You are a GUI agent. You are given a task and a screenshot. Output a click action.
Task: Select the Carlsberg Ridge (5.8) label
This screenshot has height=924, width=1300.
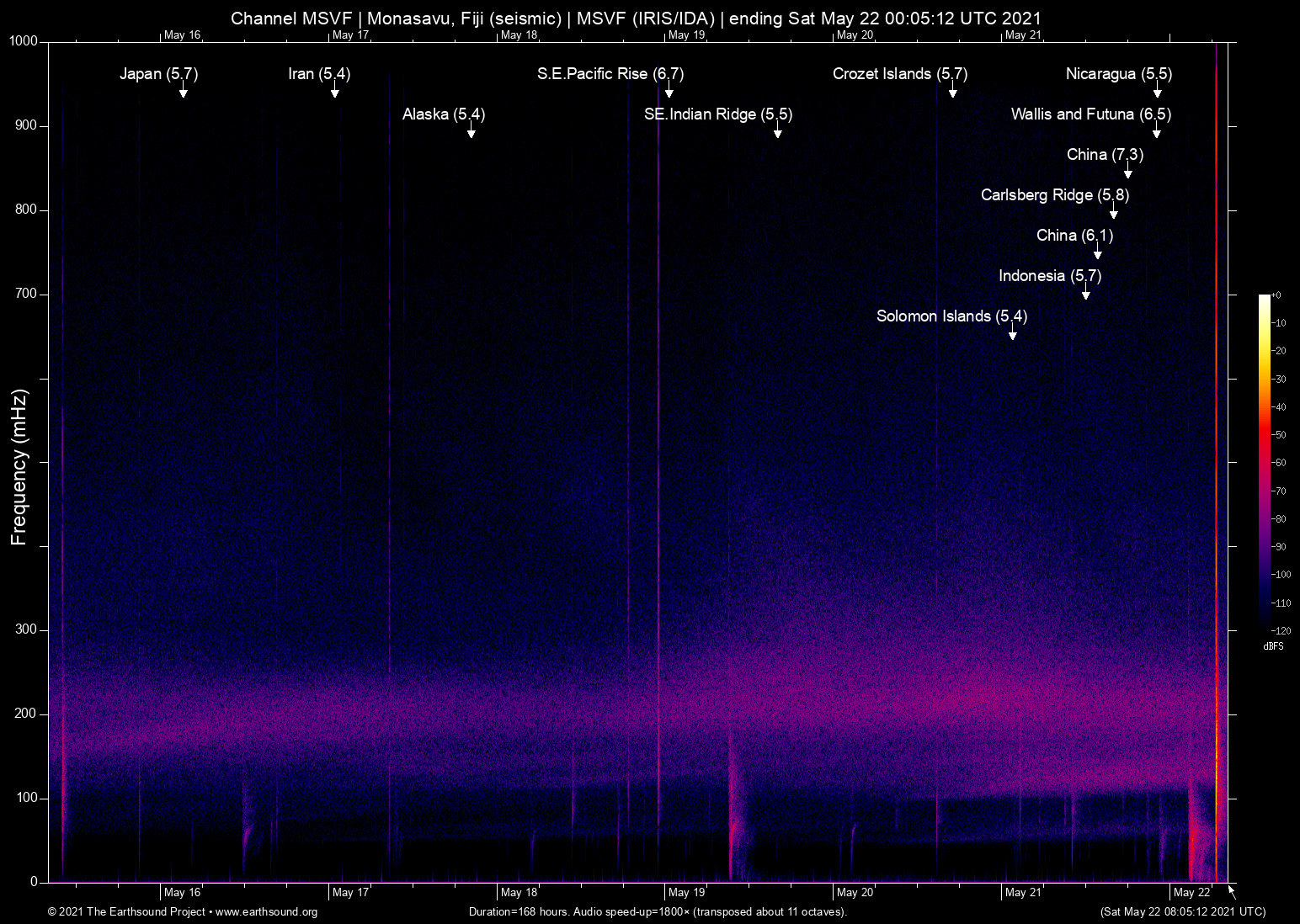1055,195
